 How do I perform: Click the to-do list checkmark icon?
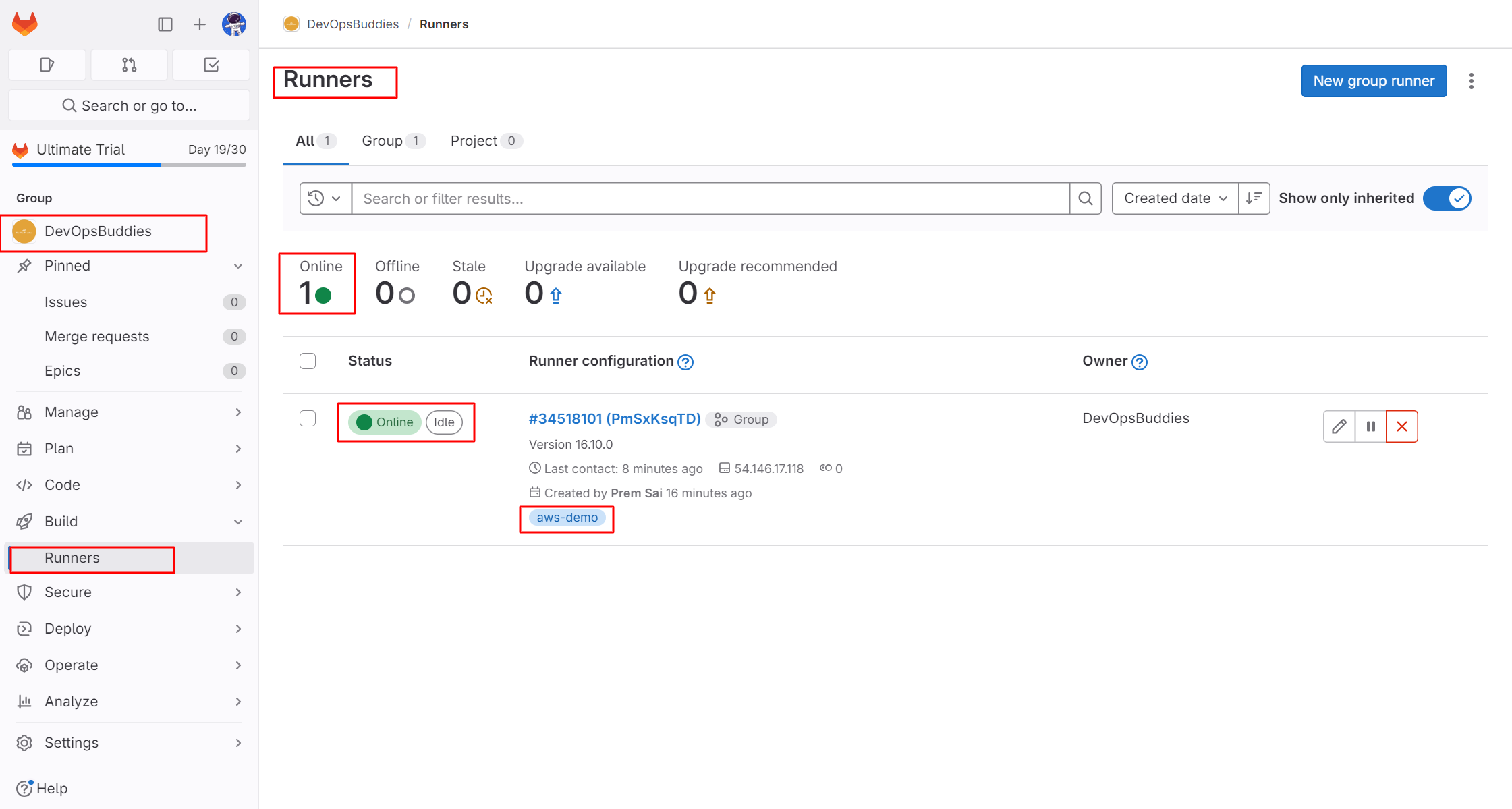[211, 65]
